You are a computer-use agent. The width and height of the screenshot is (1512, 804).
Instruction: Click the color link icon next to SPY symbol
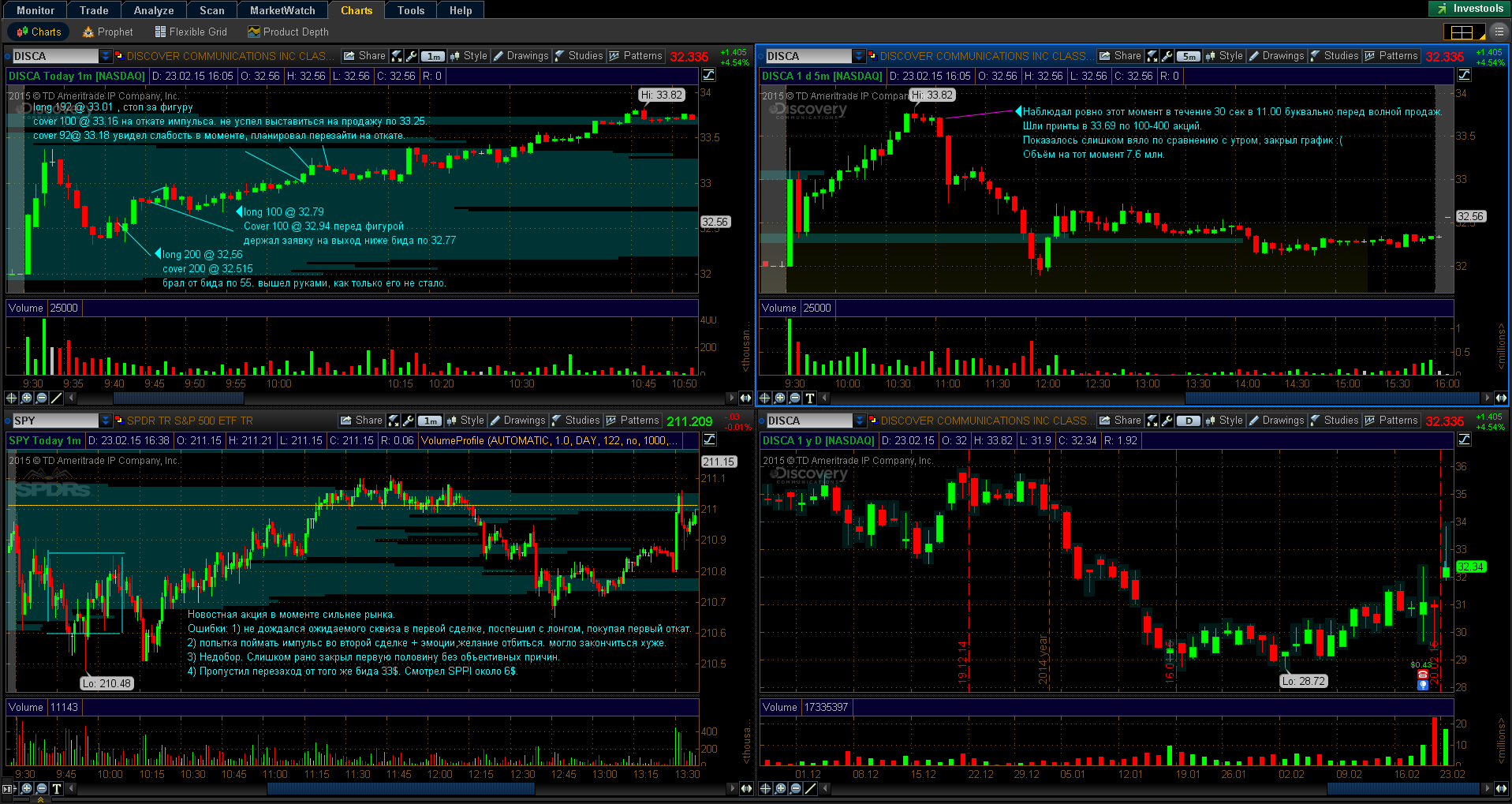119,421
